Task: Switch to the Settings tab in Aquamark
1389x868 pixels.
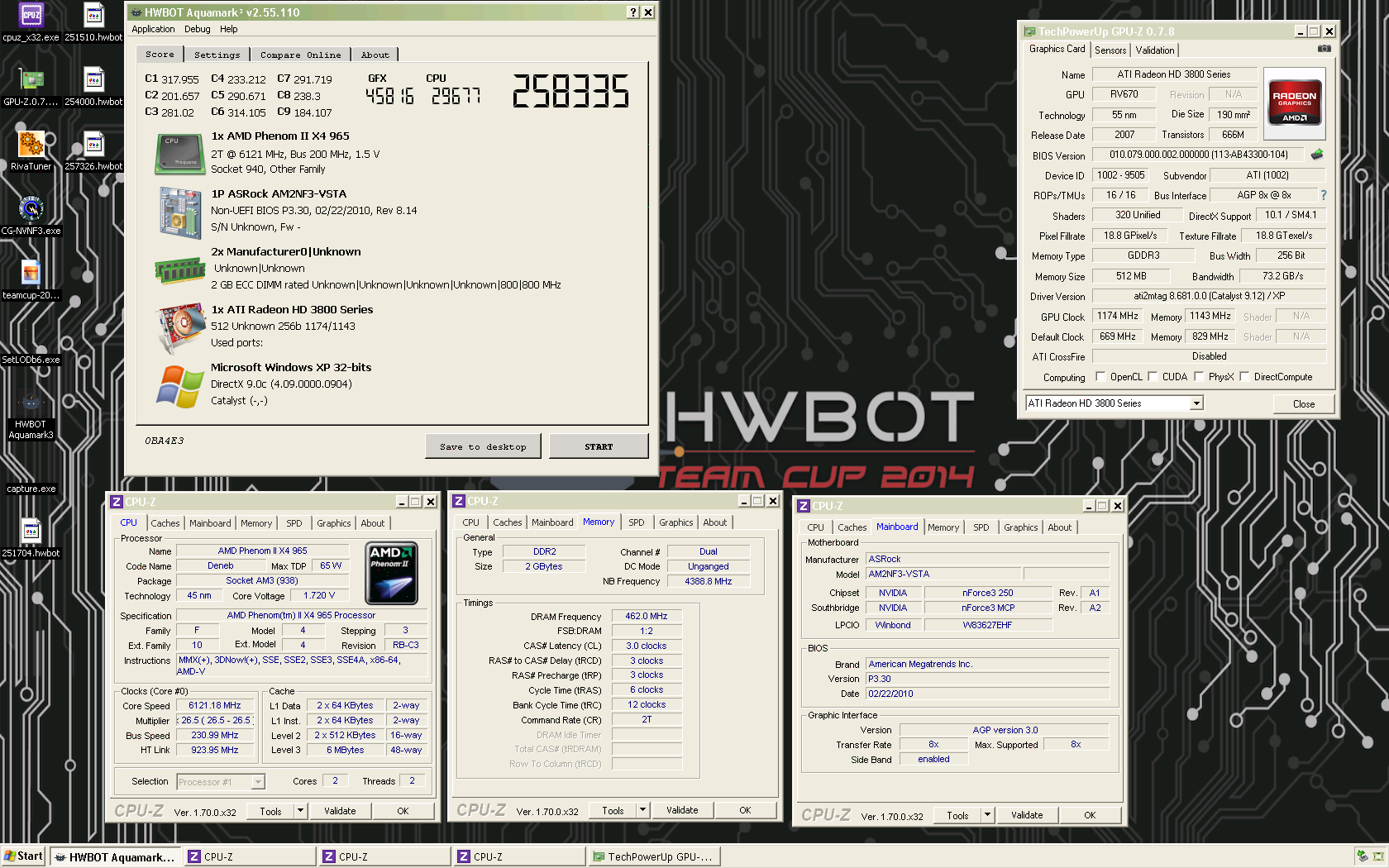Action: click(217, 55)
